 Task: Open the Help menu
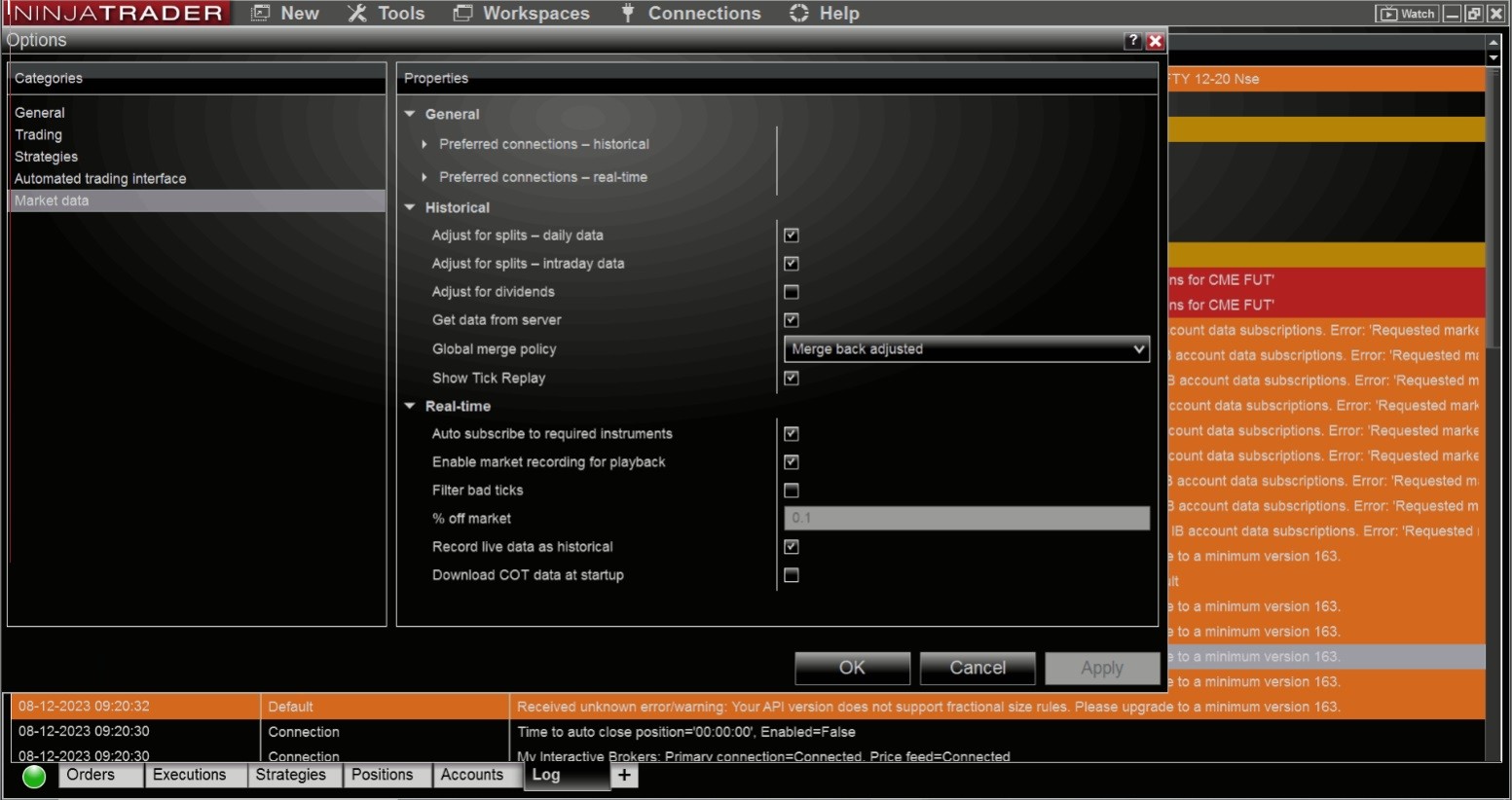[x=825, y=14]
